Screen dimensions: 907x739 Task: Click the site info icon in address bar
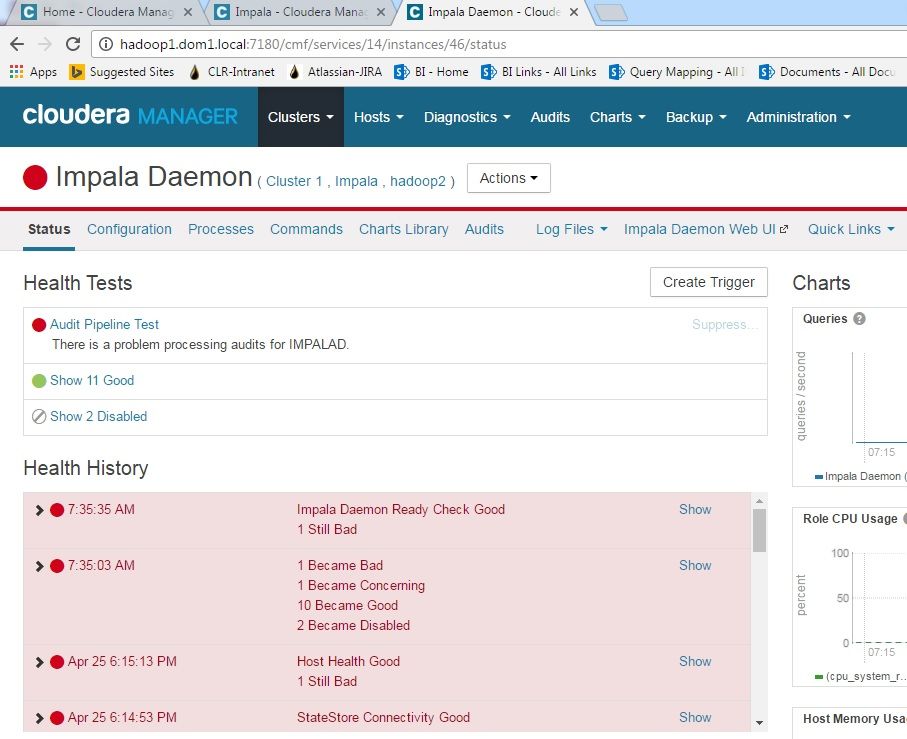tap(105, 44)
